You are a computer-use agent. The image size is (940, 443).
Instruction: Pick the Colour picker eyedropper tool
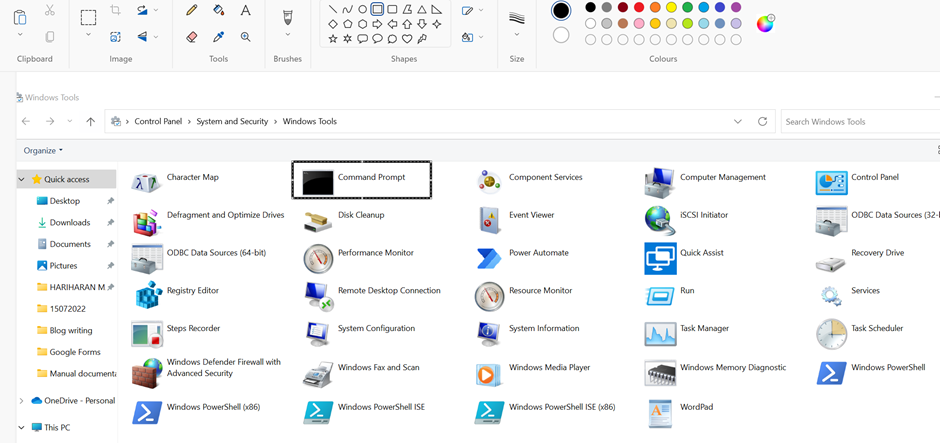click(219, 37)
